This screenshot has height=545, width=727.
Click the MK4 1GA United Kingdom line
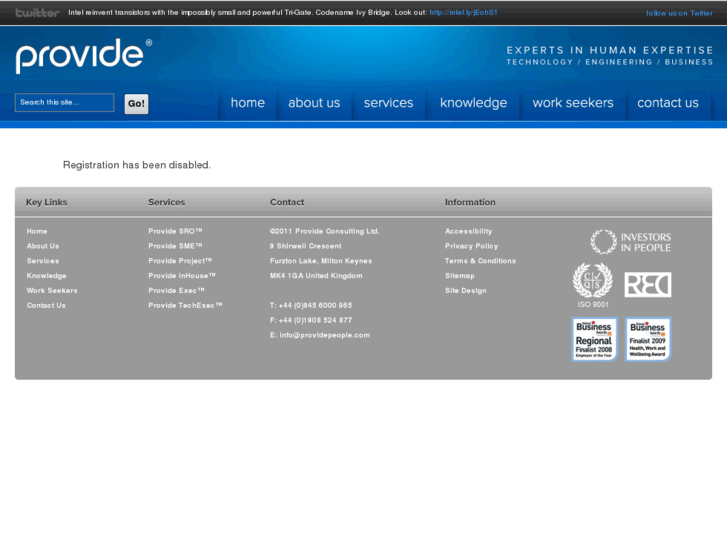pyautogui.click(x=316, y=276)
